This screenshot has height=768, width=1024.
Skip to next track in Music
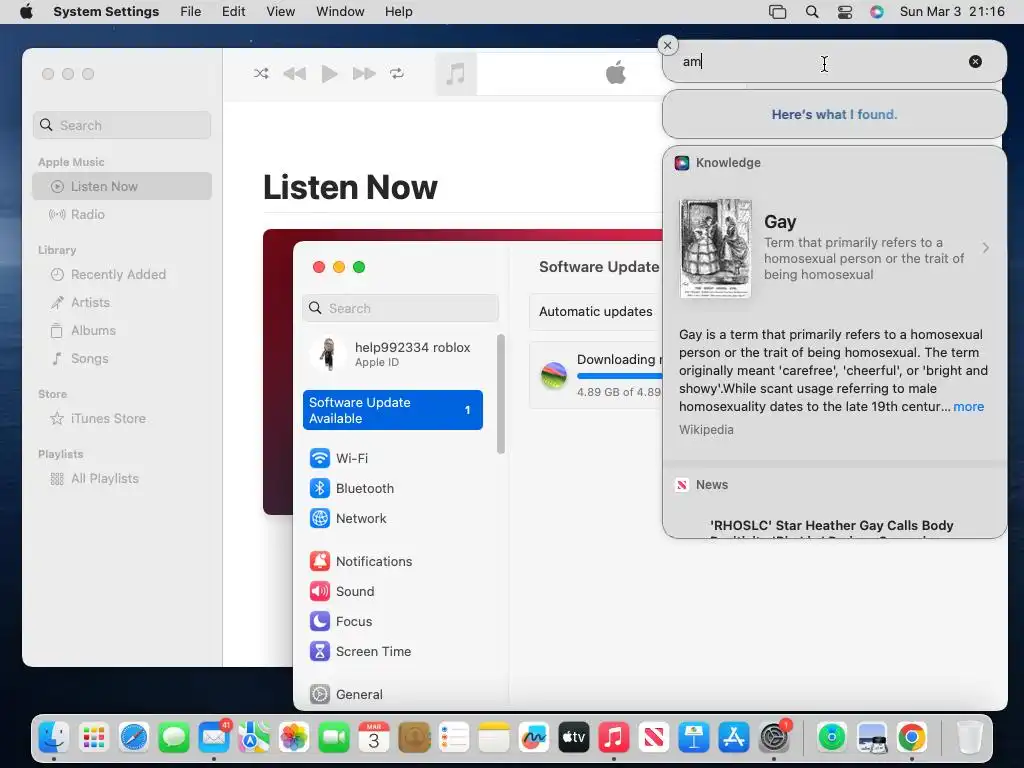[364, 74]
